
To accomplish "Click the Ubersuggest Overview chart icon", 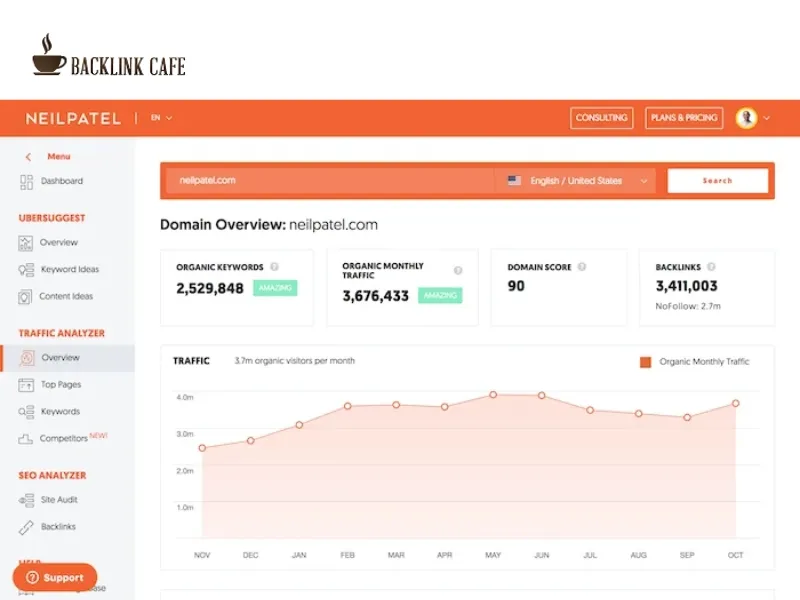I will [26, 243].
